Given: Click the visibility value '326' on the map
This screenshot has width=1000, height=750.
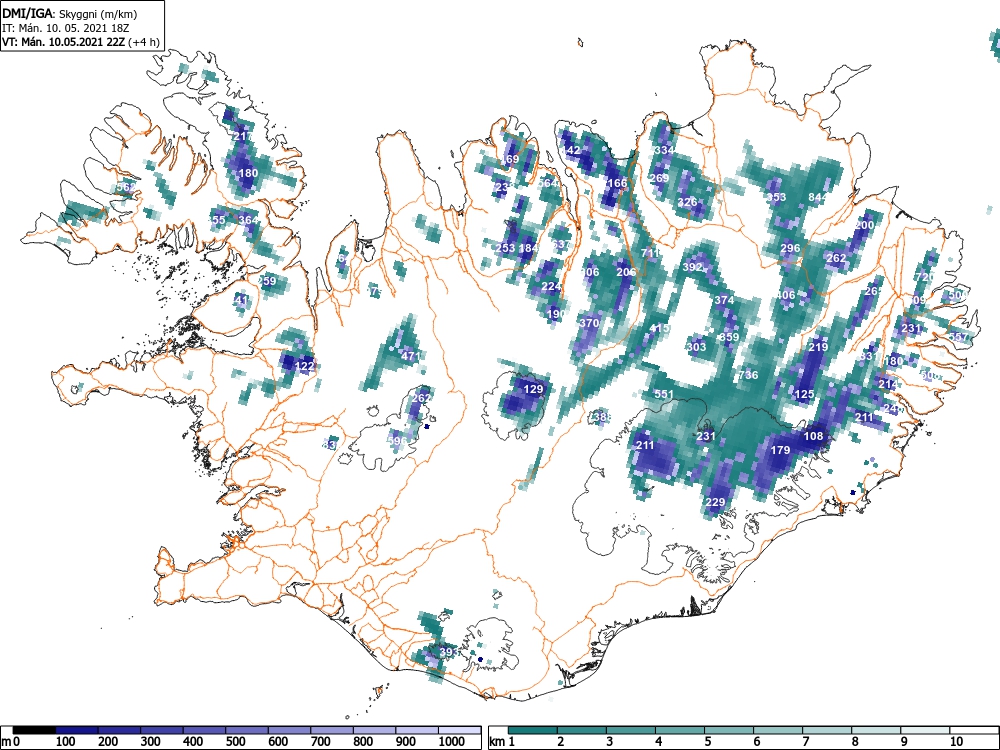Looking at the screenshot, I should click(688, 202).
